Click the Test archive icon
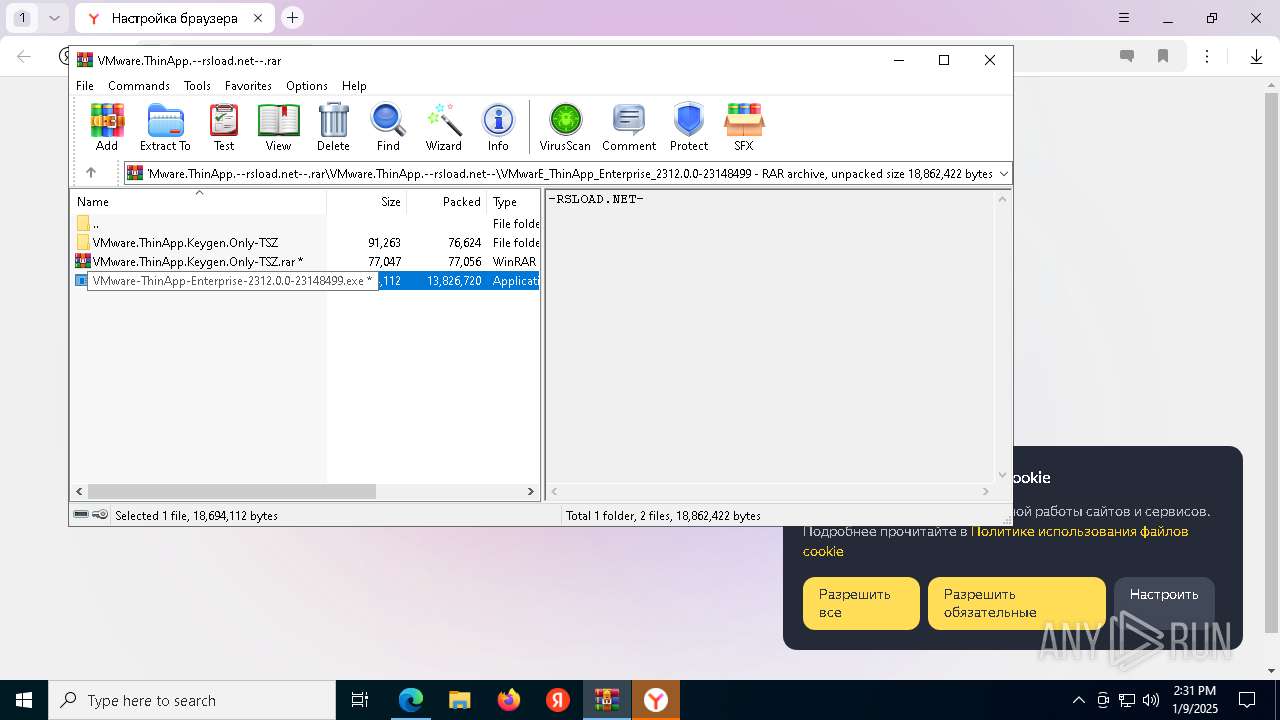 click(224, 127)
